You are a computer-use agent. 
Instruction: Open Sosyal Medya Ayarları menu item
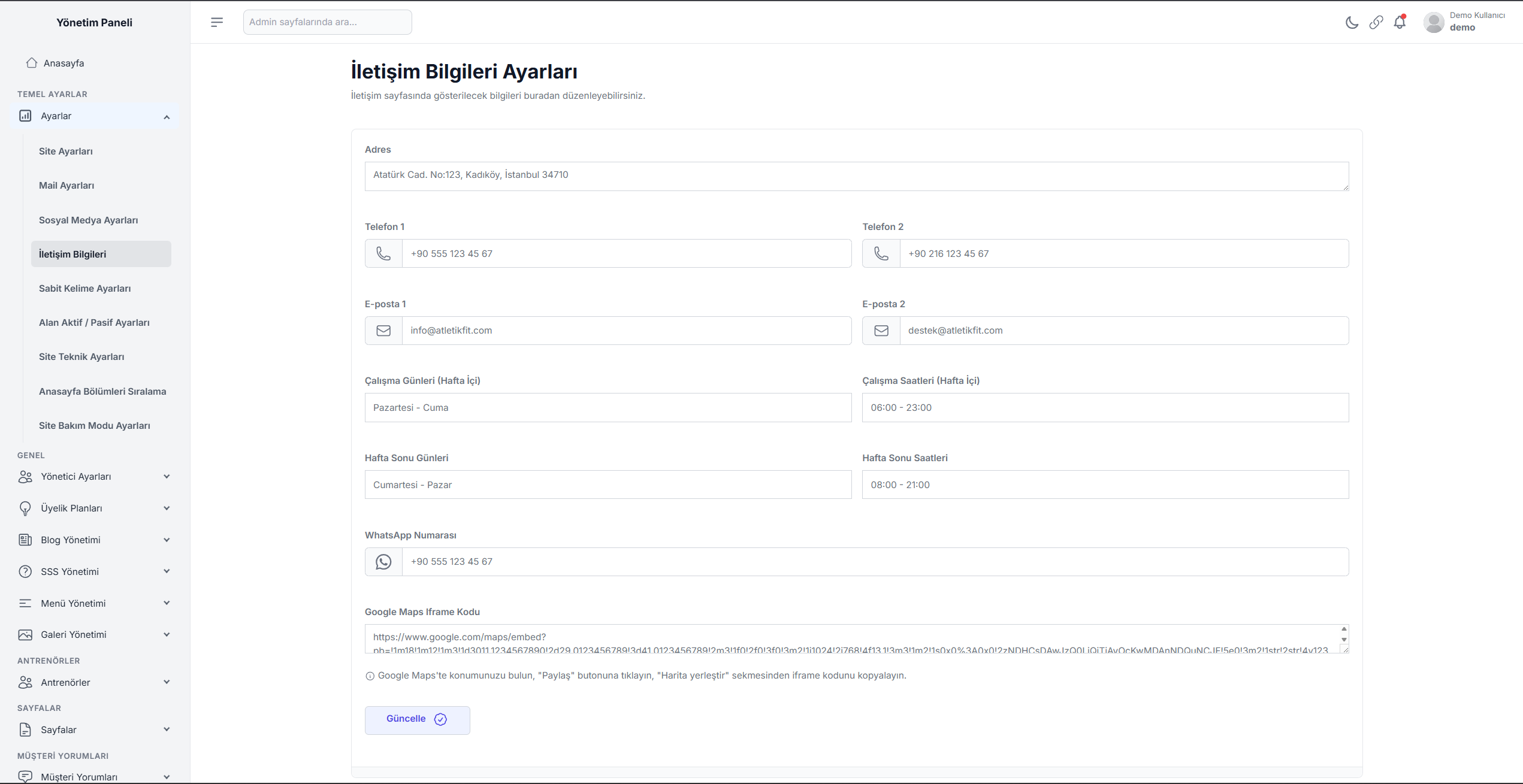[x=89, y=220]
